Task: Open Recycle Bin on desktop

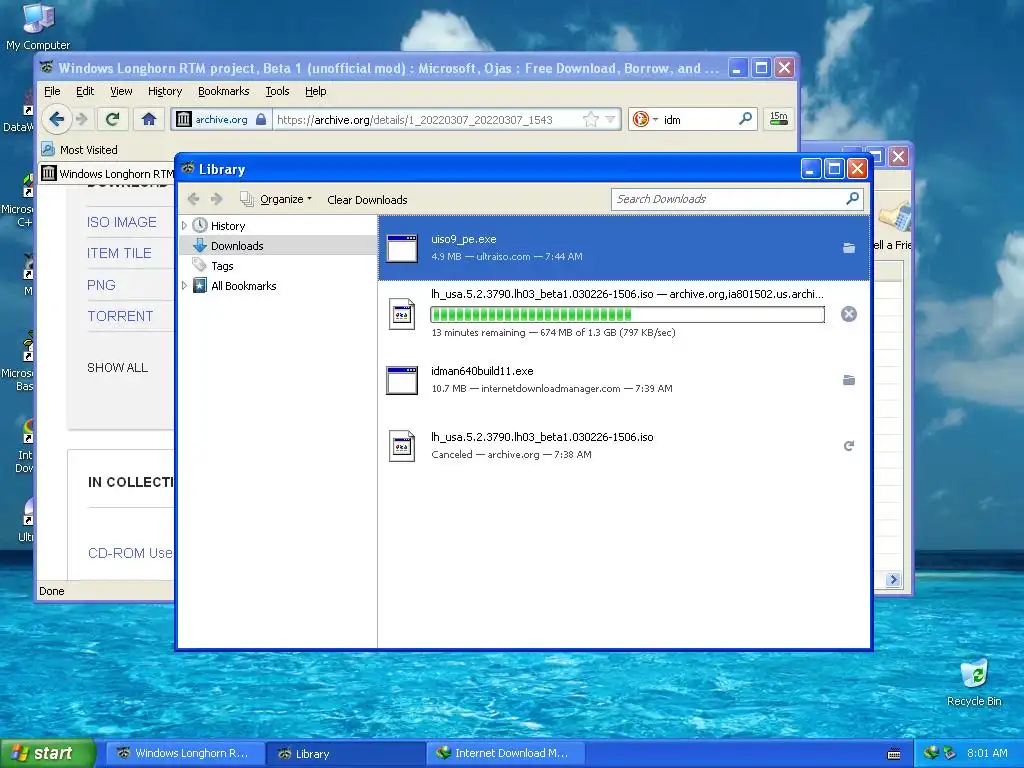Action: (974, 682)
